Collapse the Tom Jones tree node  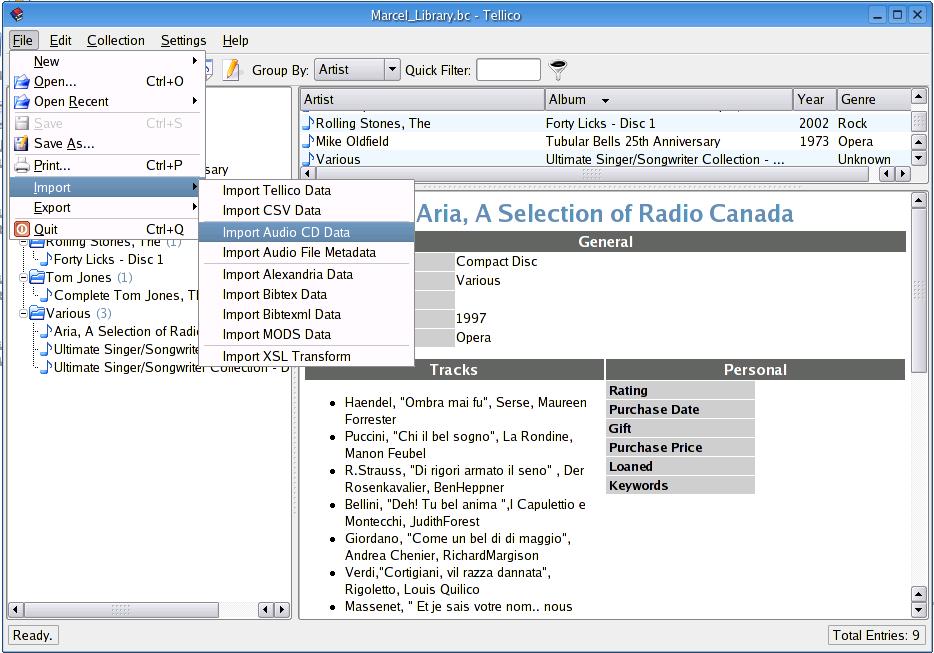pos(24,277)
